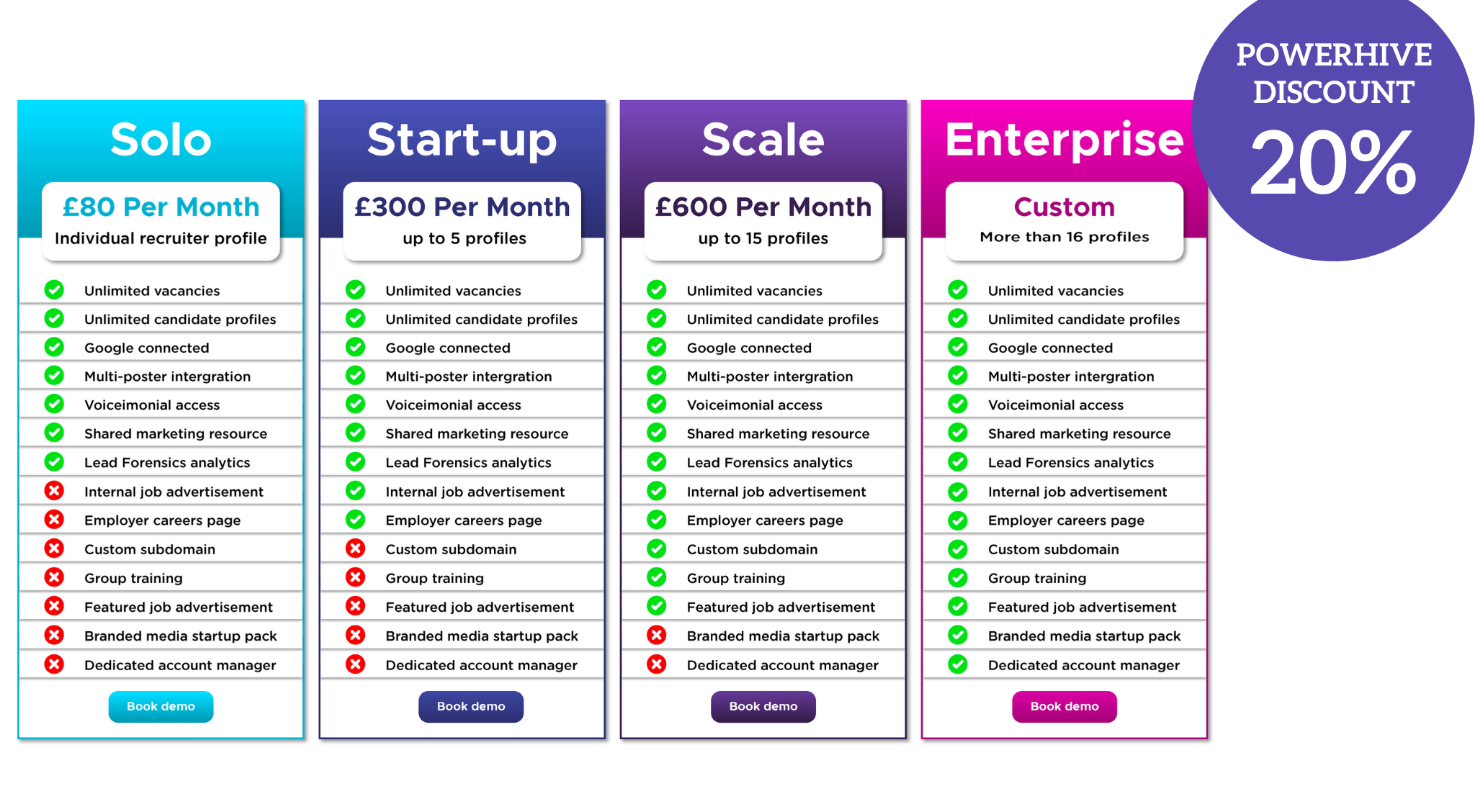Click the Powerhive Discount 20% badge
Viewport: 1475px width, 812px height.
[x=1334, y=122]
